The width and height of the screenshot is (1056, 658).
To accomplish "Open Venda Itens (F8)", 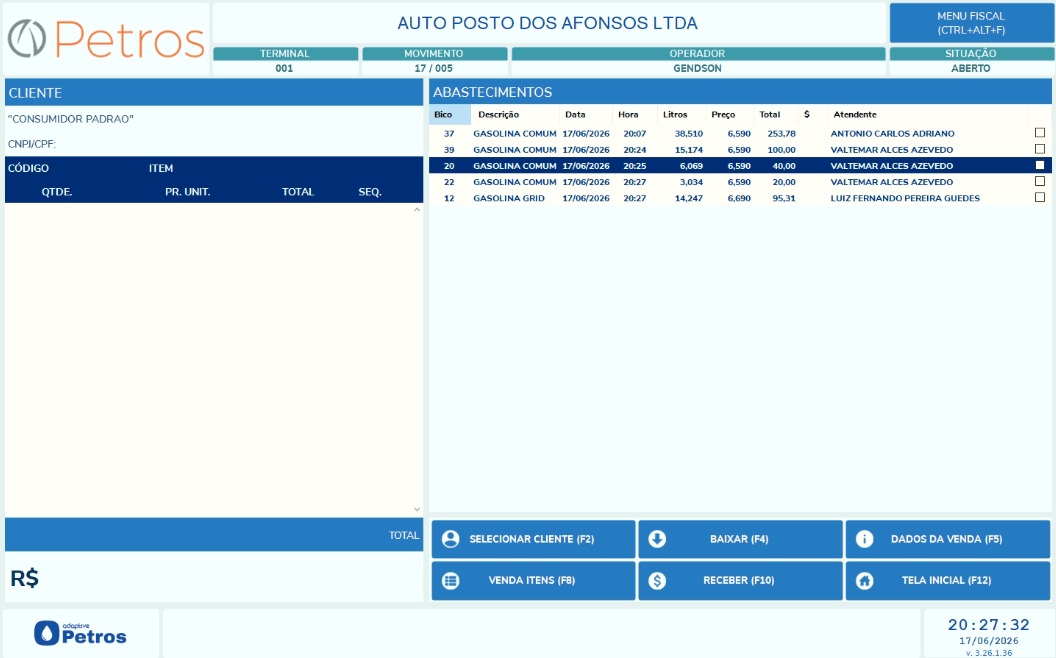I will [x=533, y=581].
